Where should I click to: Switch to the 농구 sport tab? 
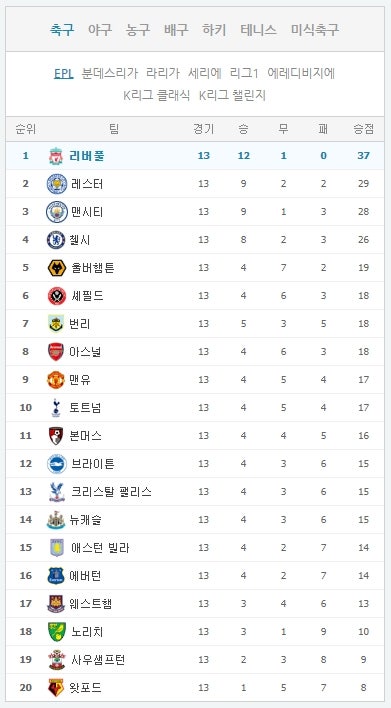(x=138, y=30)
